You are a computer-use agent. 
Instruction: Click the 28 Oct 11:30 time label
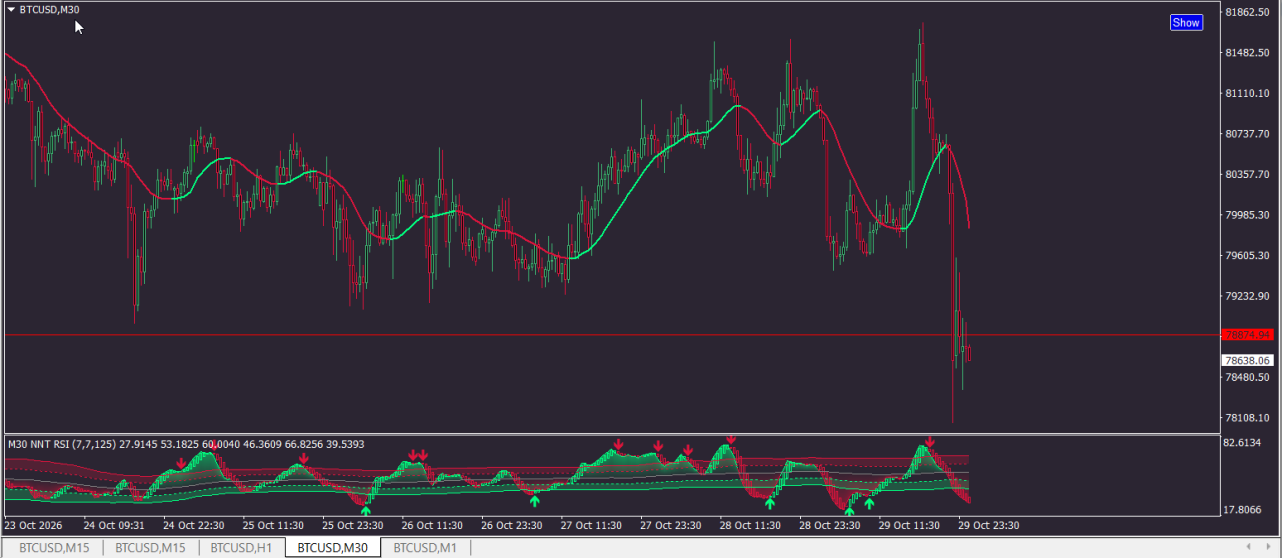coord(750,524)
